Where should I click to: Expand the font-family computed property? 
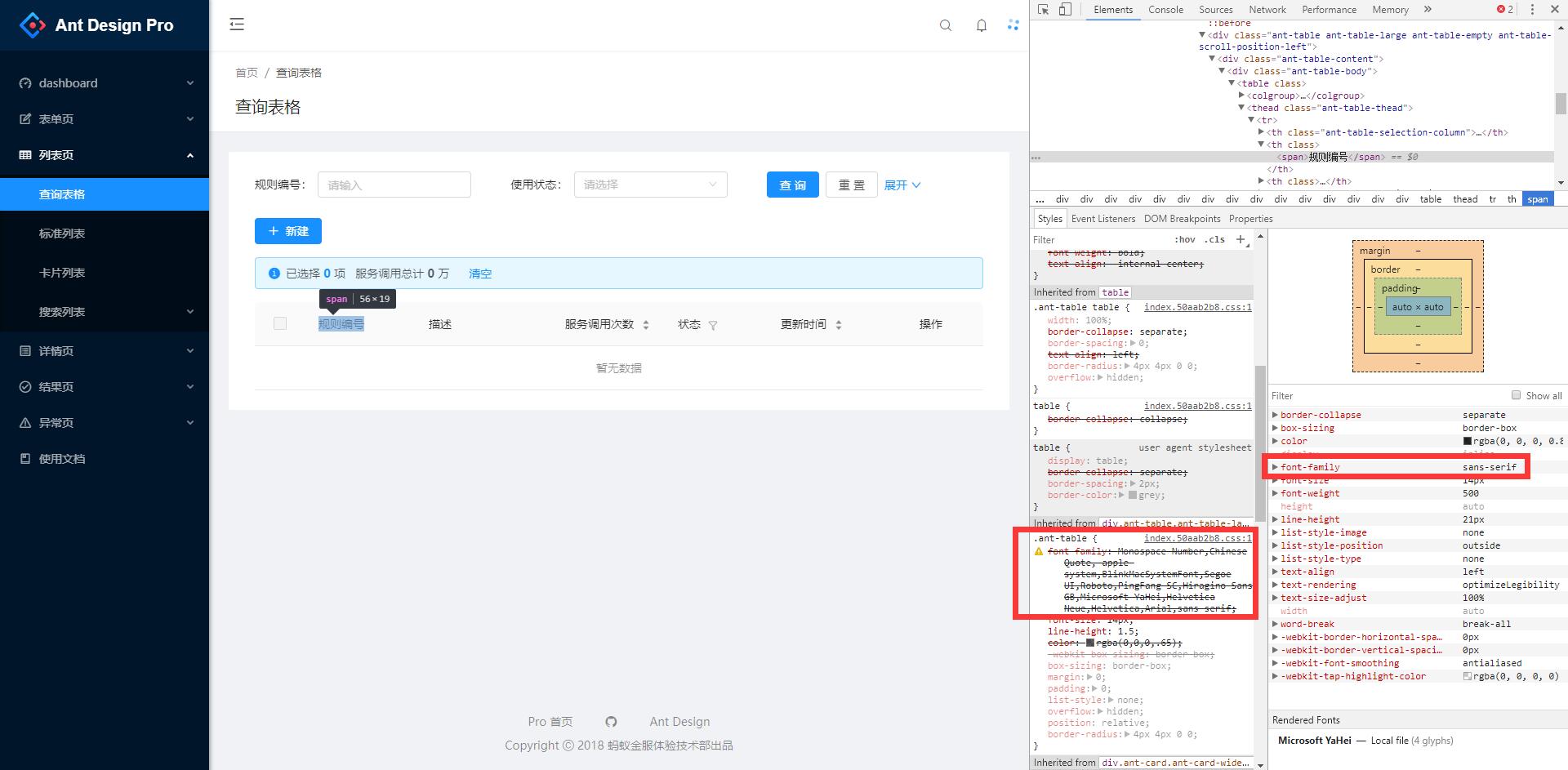point(1275,467)
